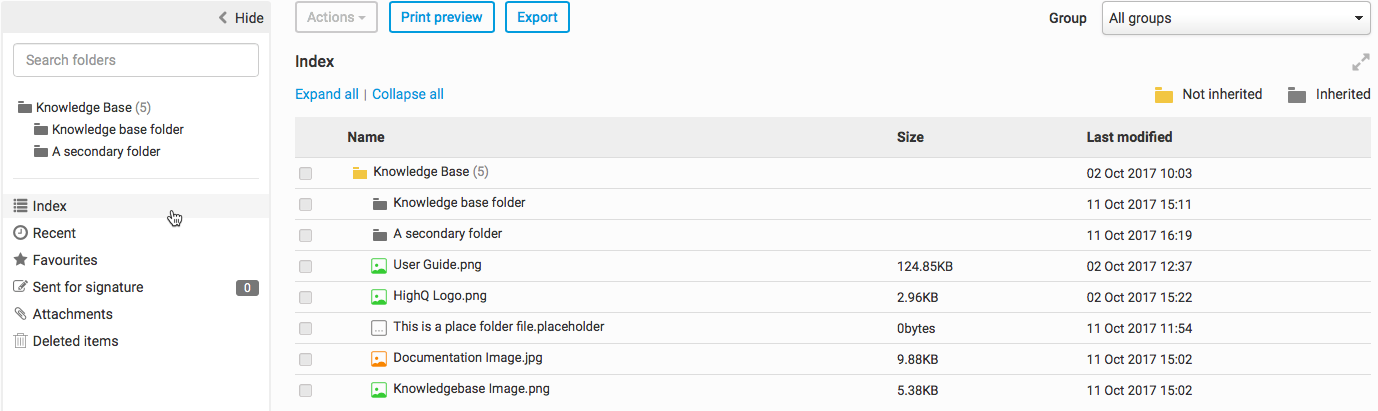The height and width of the screenshot is (411, 1378).
Task: Check the Documentation Image.jpg checkbox
Action: click(305, 359)
